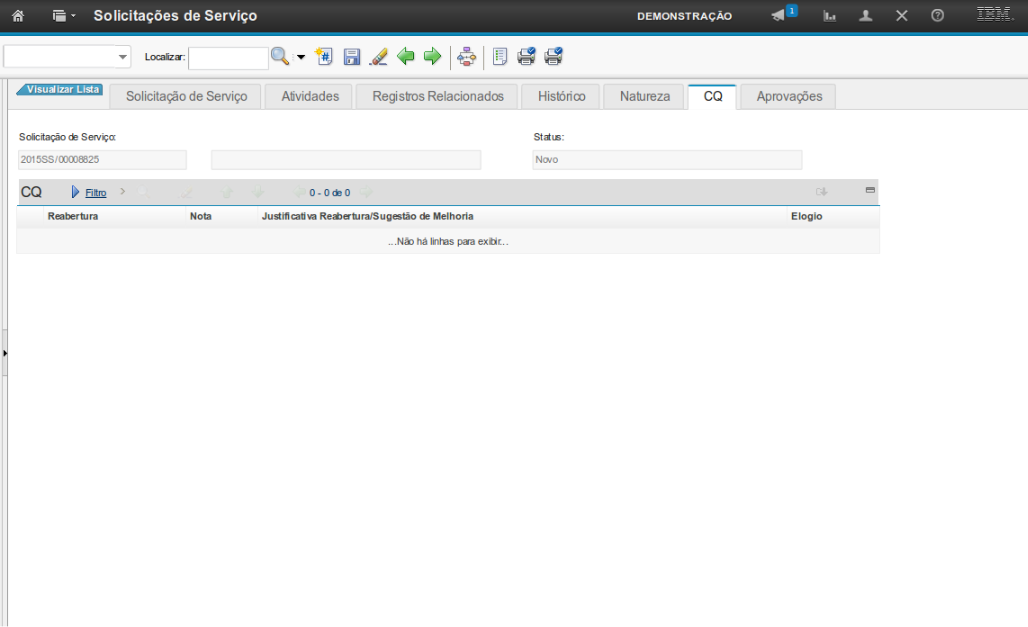The height and width of the screenshot is (627, 1028).
Task: Open the reports bar chart icon
Action: [x=829, y=16]
